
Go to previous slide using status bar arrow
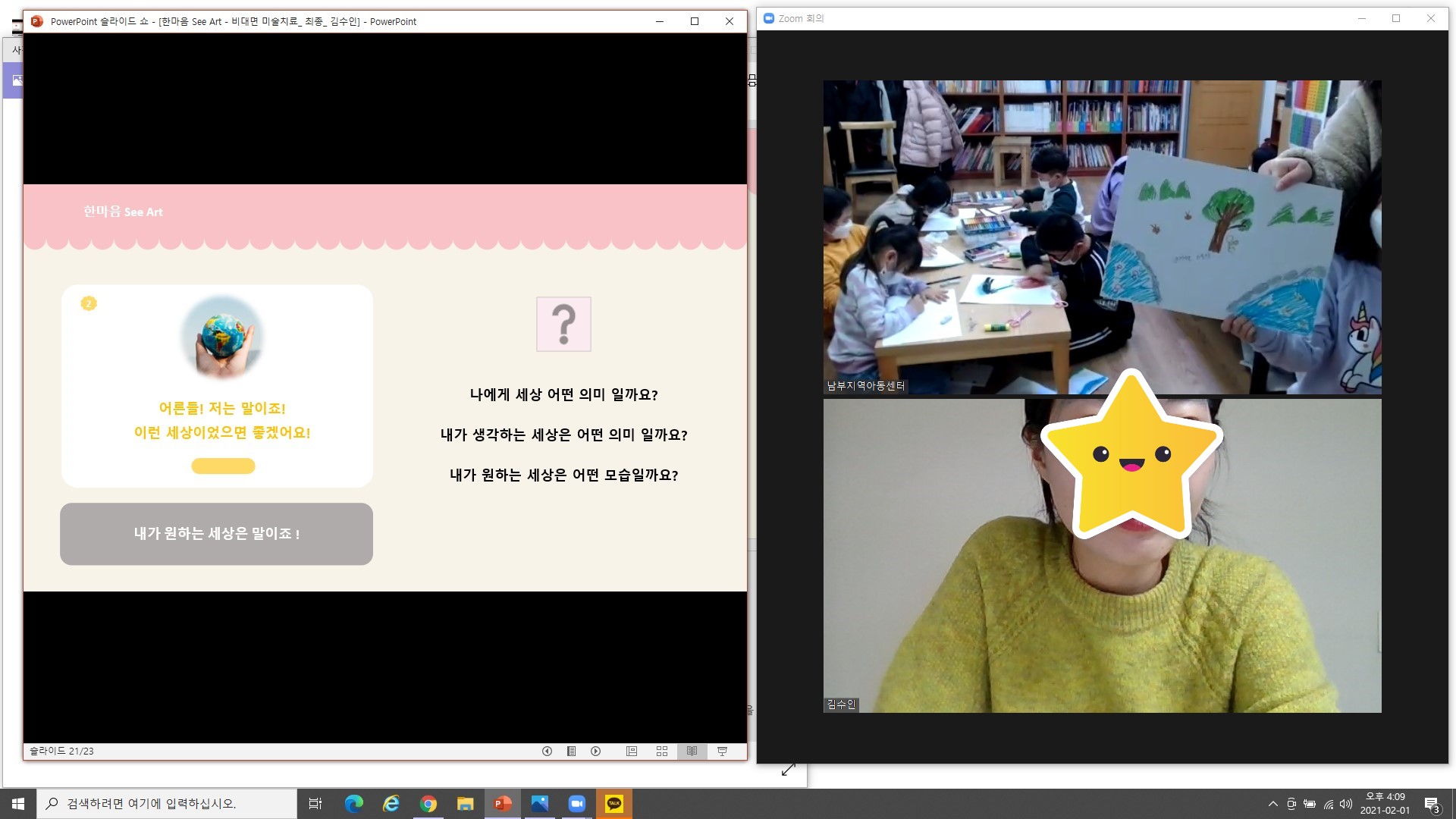pos(547,751)
